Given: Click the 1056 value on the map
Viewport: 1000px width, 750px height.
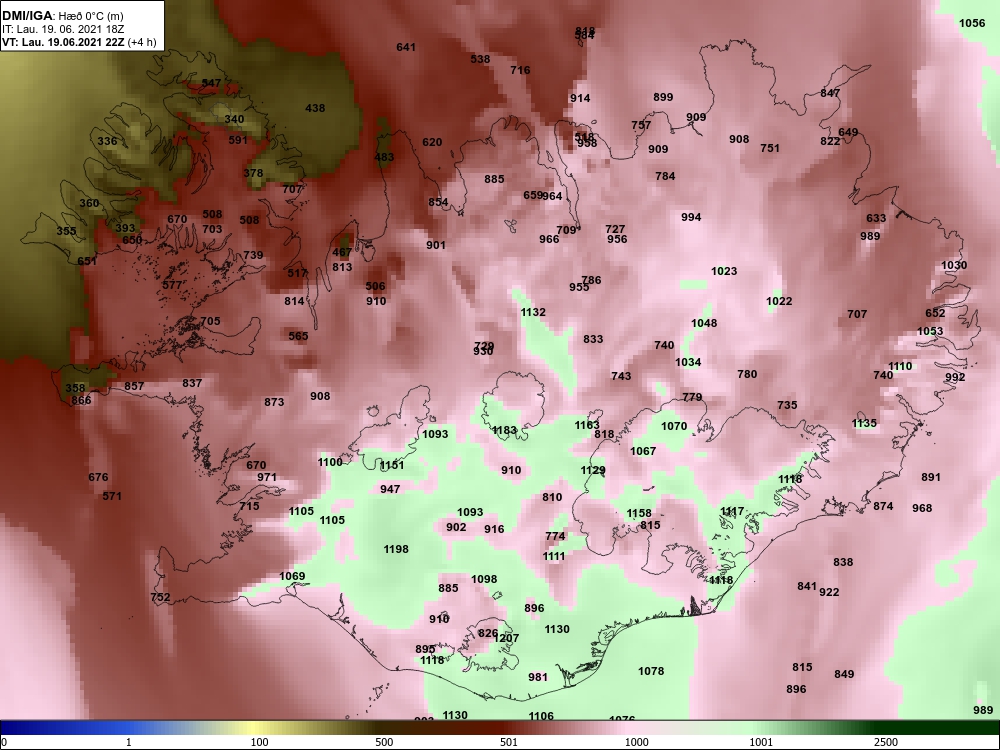Looking at the screenshot, I should (x=972, y=24).
